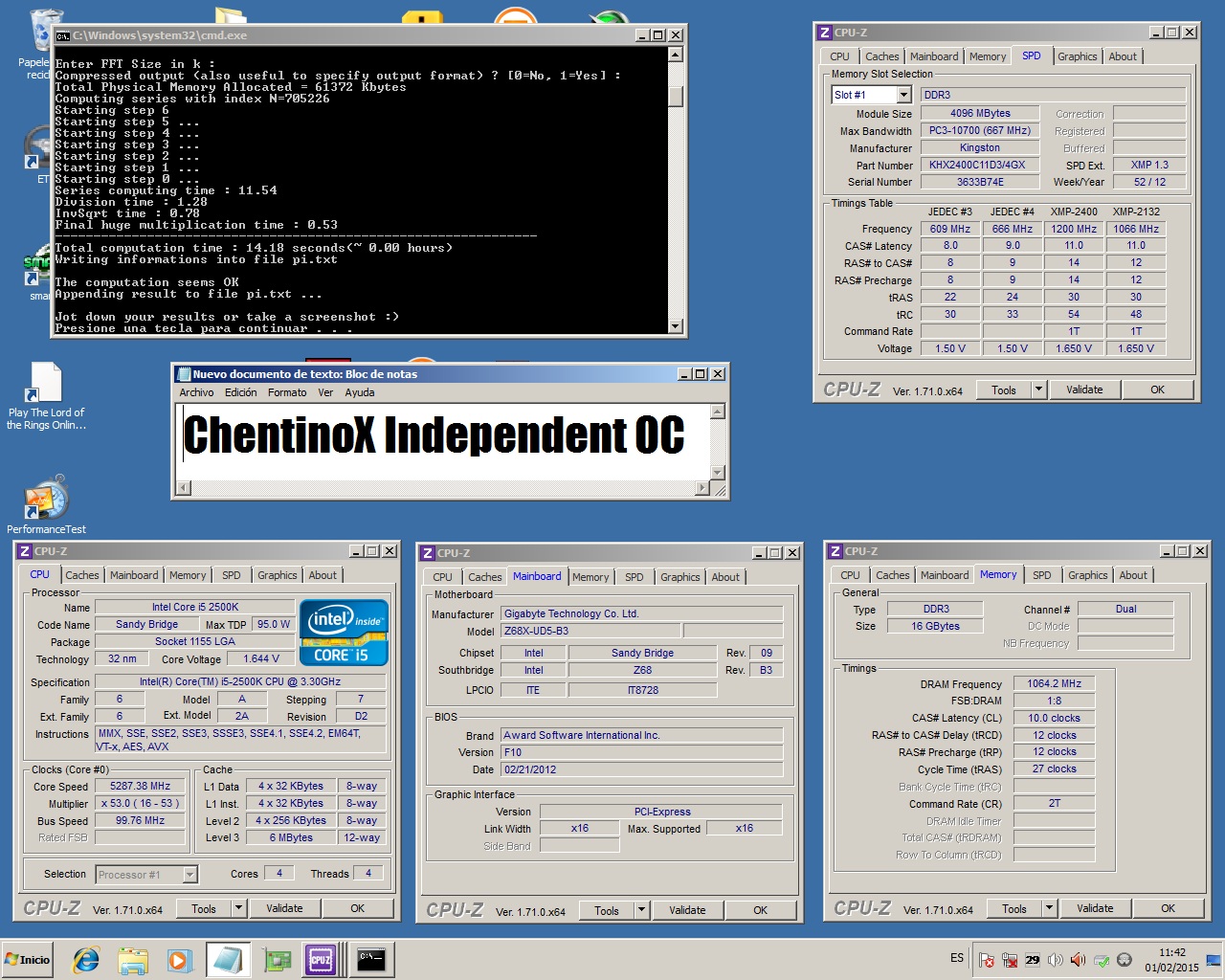Open Edición menu in Notepad
The height and width of the screenshot is (980, 1225).
click(241, 392)
